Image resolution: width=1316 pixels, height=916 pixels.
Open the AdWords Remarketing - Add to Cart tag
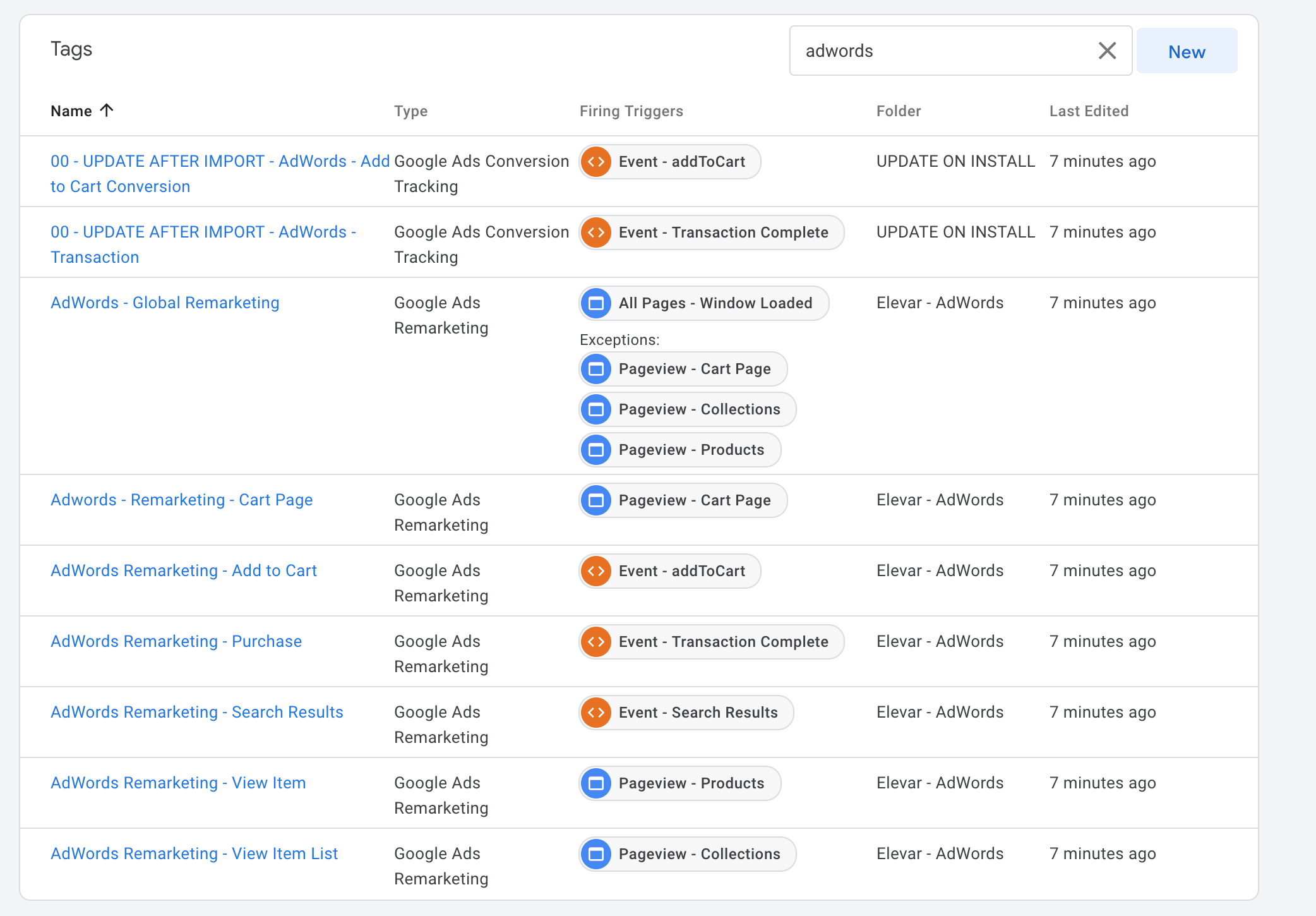click(x=183, y=570)
